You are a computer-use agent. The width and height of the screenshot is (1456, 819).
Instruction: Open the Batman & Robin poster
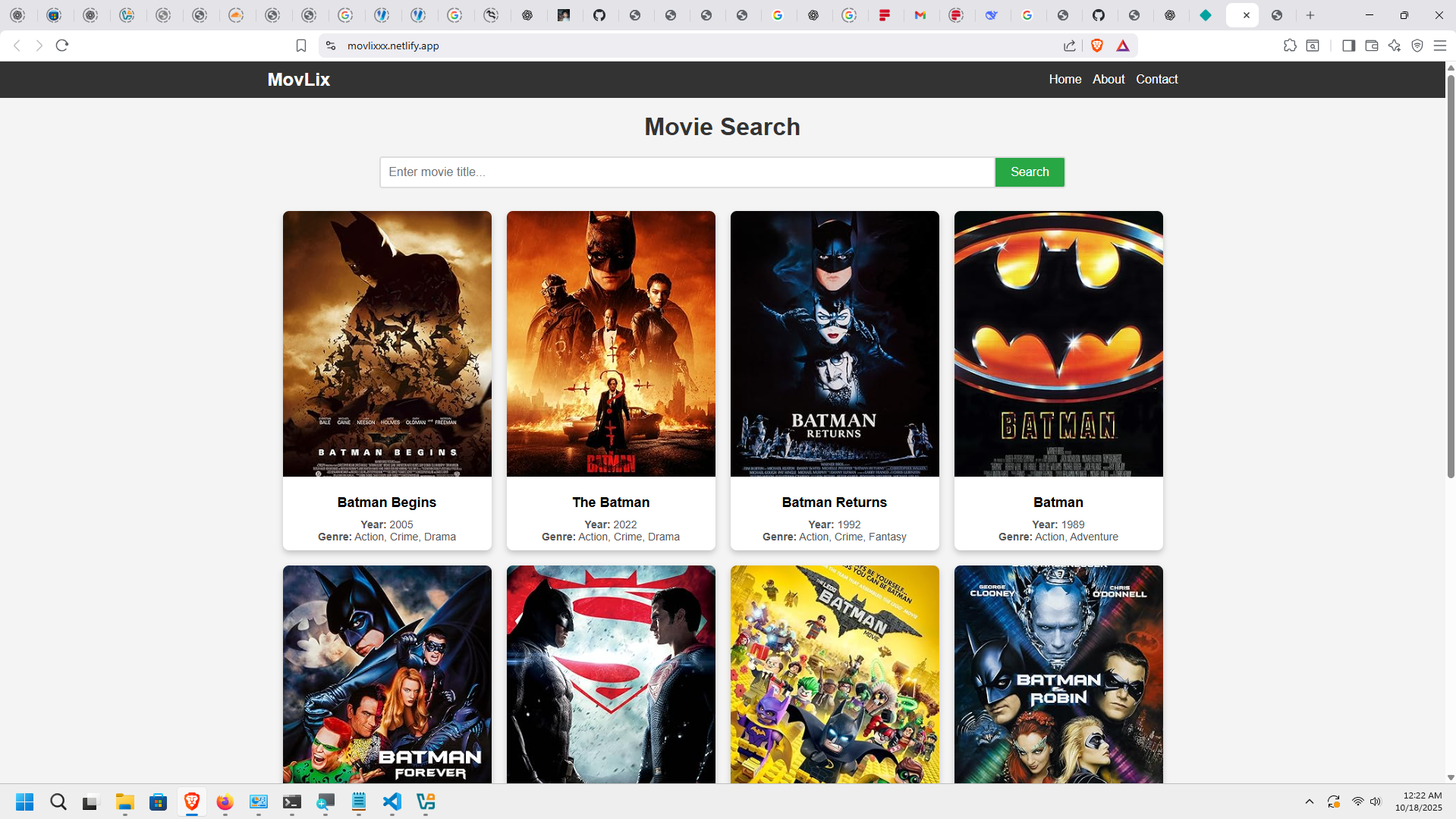tap(1058, 674)
